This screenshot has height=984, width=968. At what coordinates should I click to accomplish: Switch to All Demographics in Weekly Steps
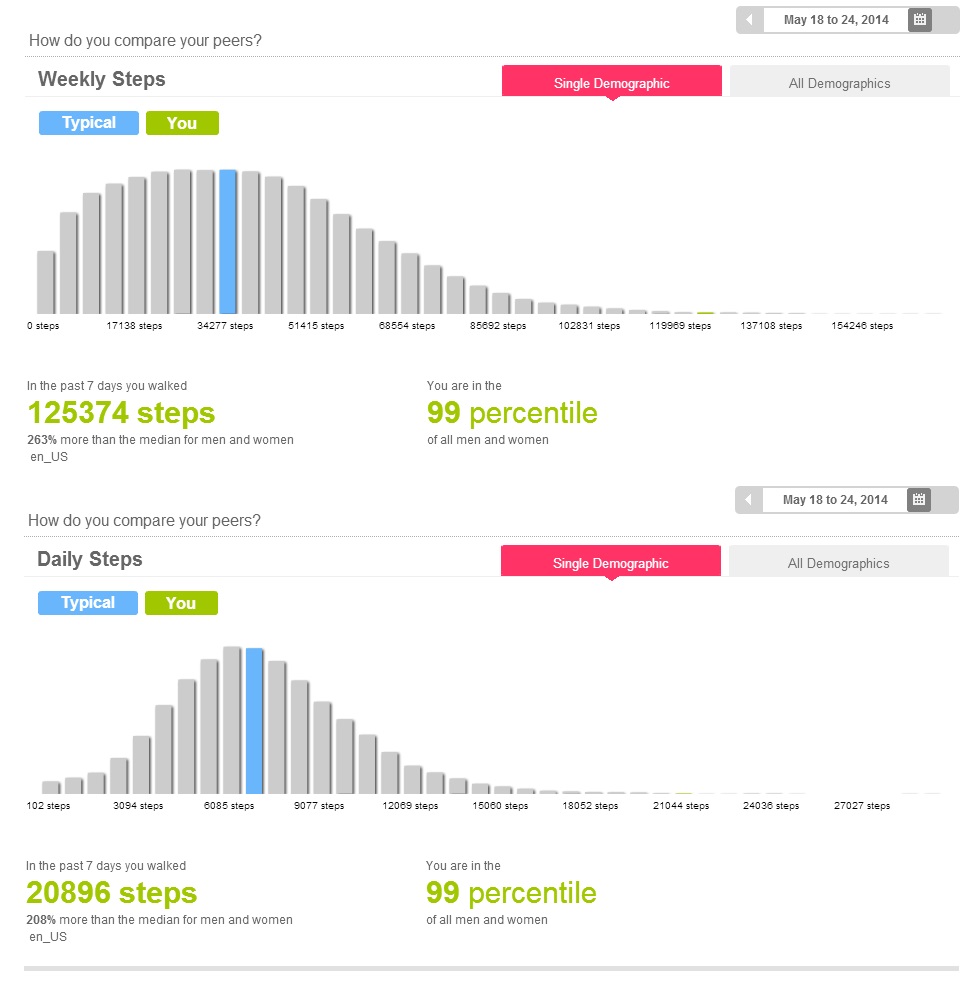(x=839, y=83)
